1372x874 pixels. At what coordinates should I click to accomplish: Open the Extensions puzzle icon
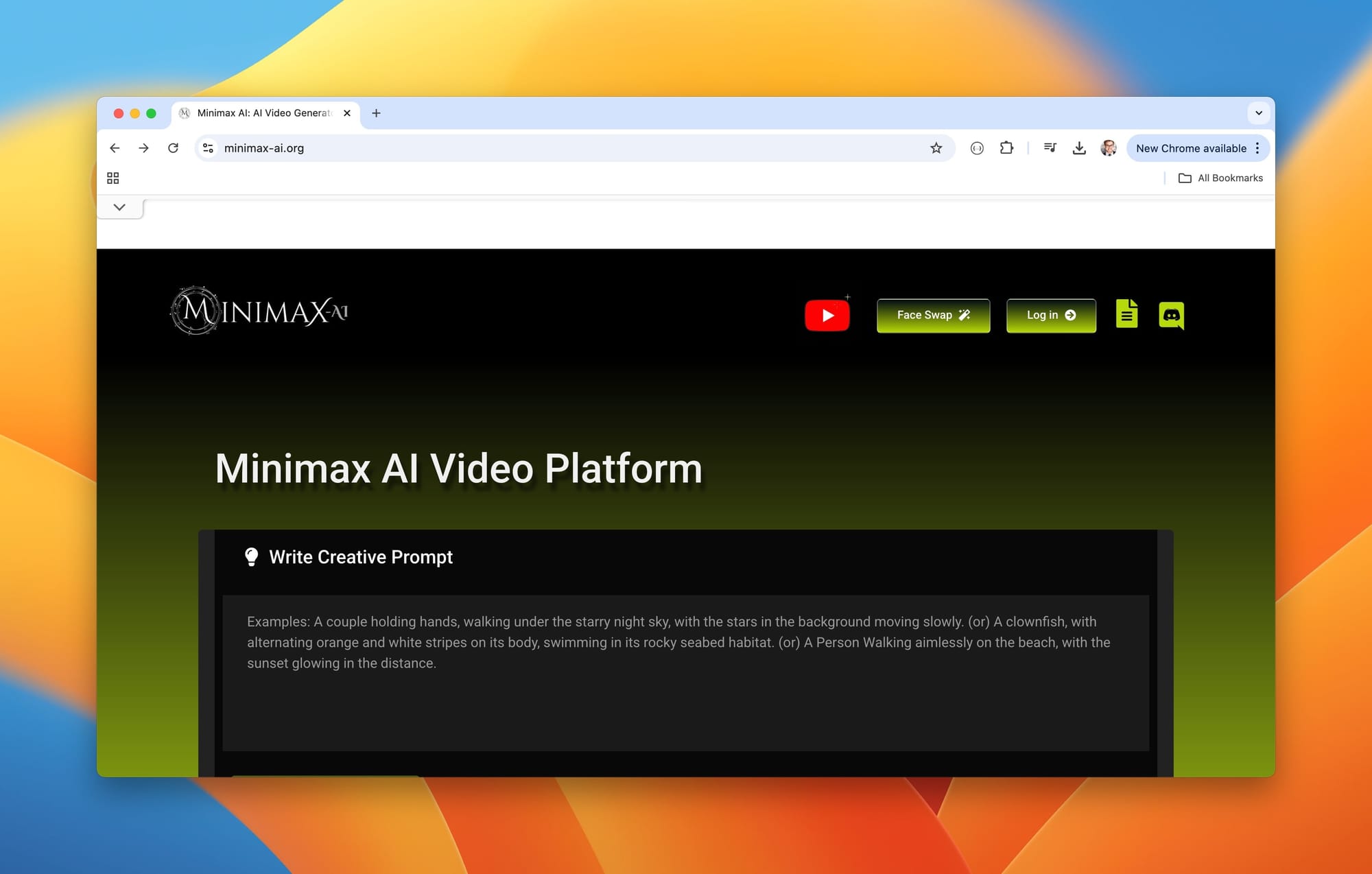(1006, 148)
